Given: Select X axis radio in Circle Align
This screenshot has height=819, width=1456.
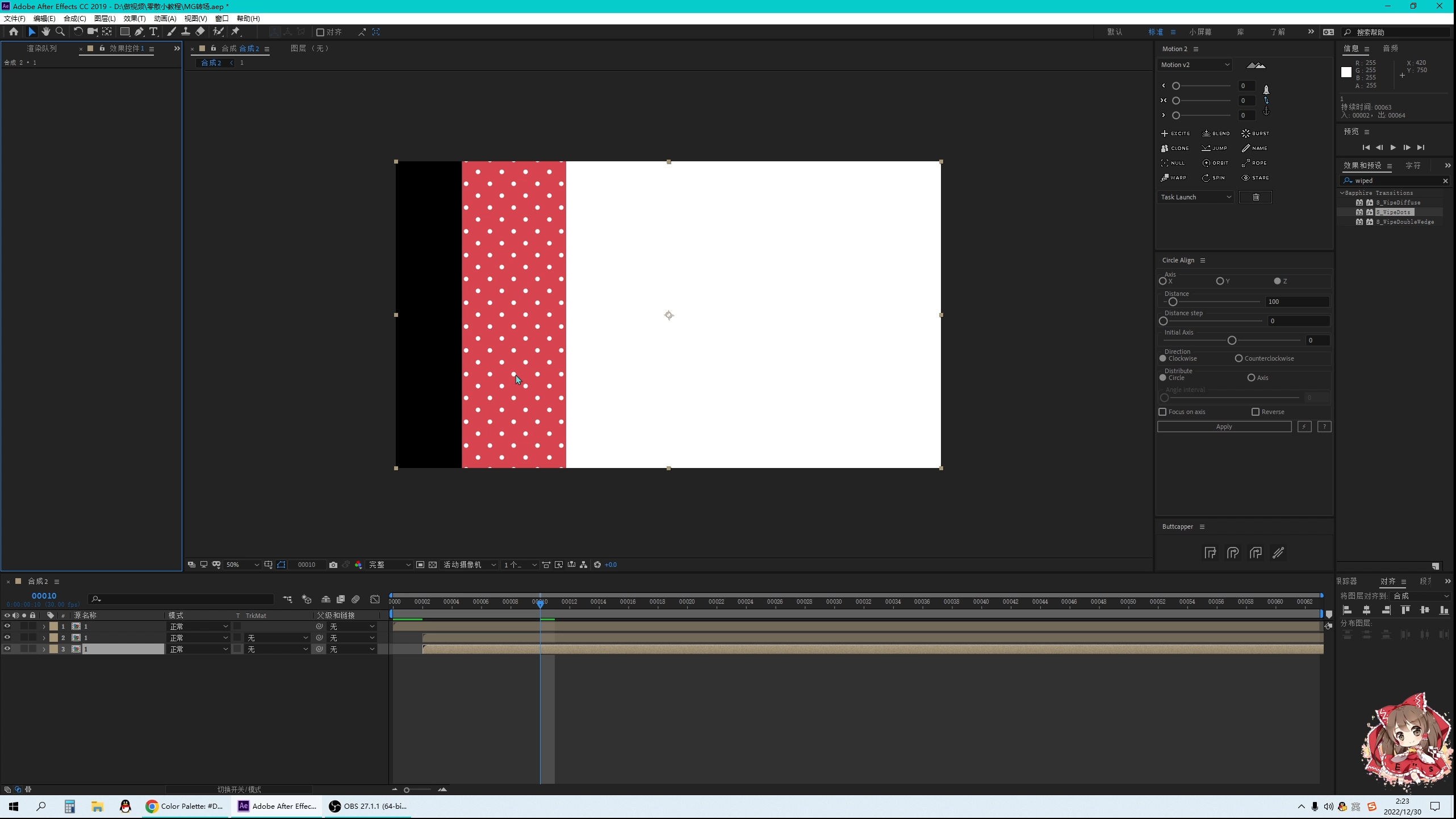Looking at the screenshot, I should point(1163,281).
